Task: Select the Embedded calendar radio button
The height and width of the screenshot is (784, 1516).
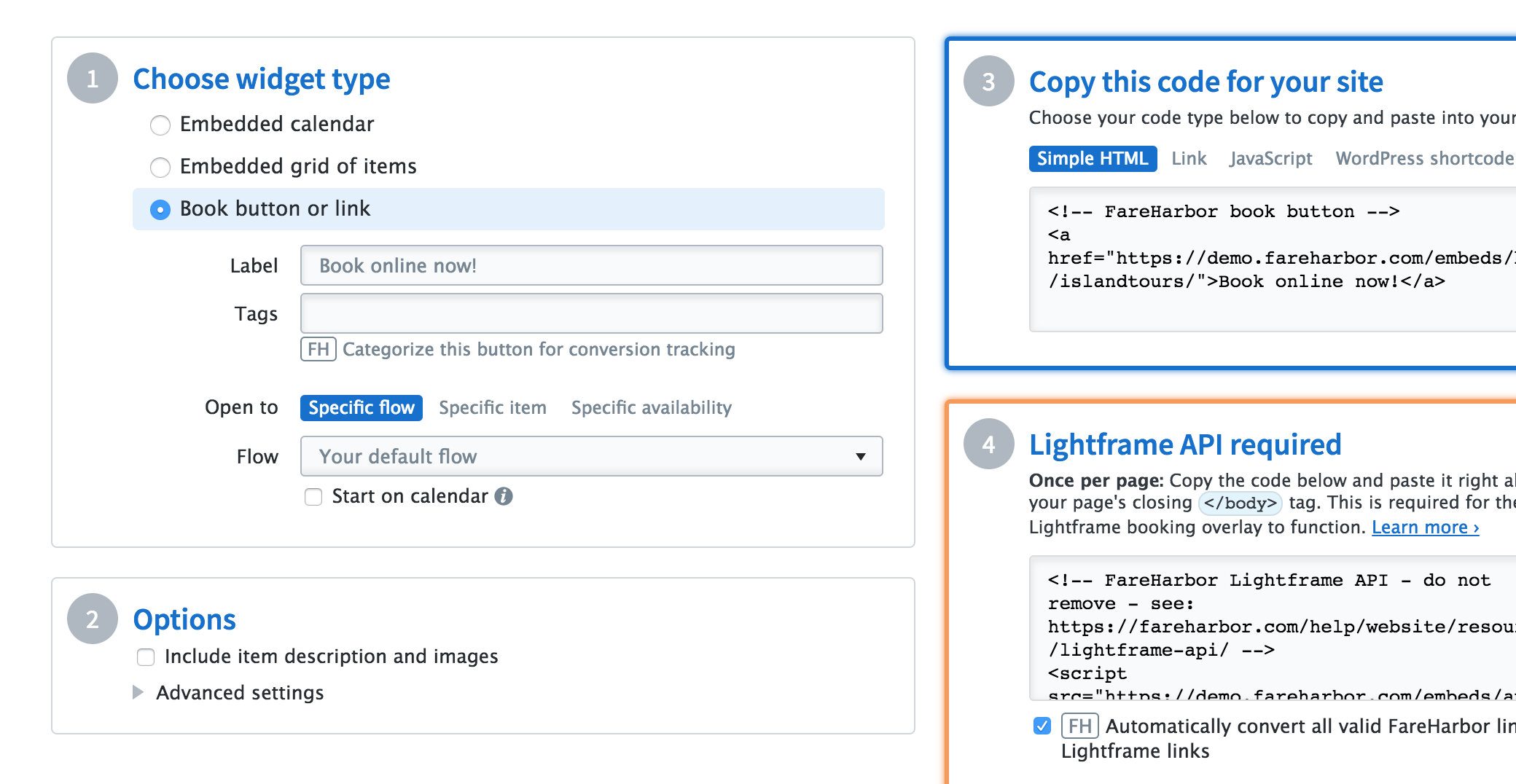Action: coord(160,125)
